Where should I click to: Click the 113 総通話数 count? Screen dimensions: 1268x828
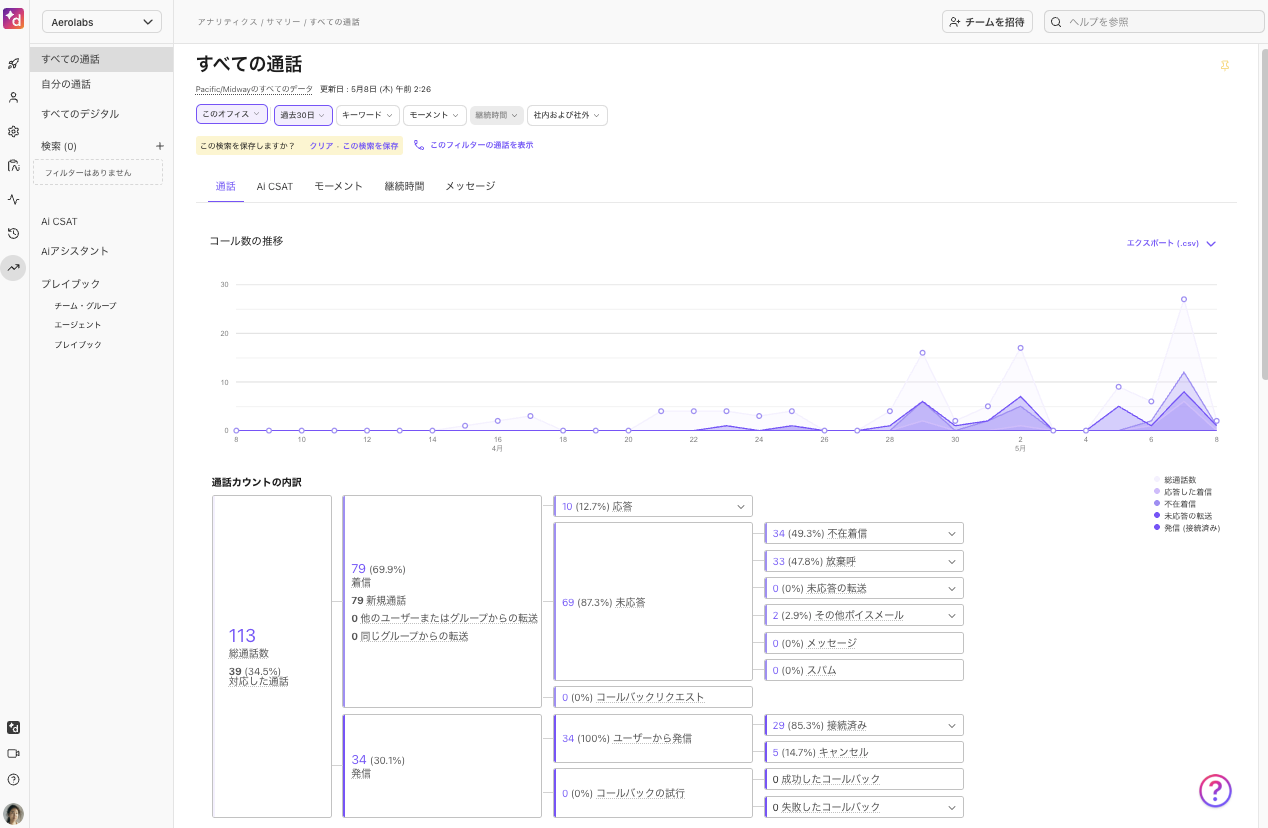pos(242,635)
